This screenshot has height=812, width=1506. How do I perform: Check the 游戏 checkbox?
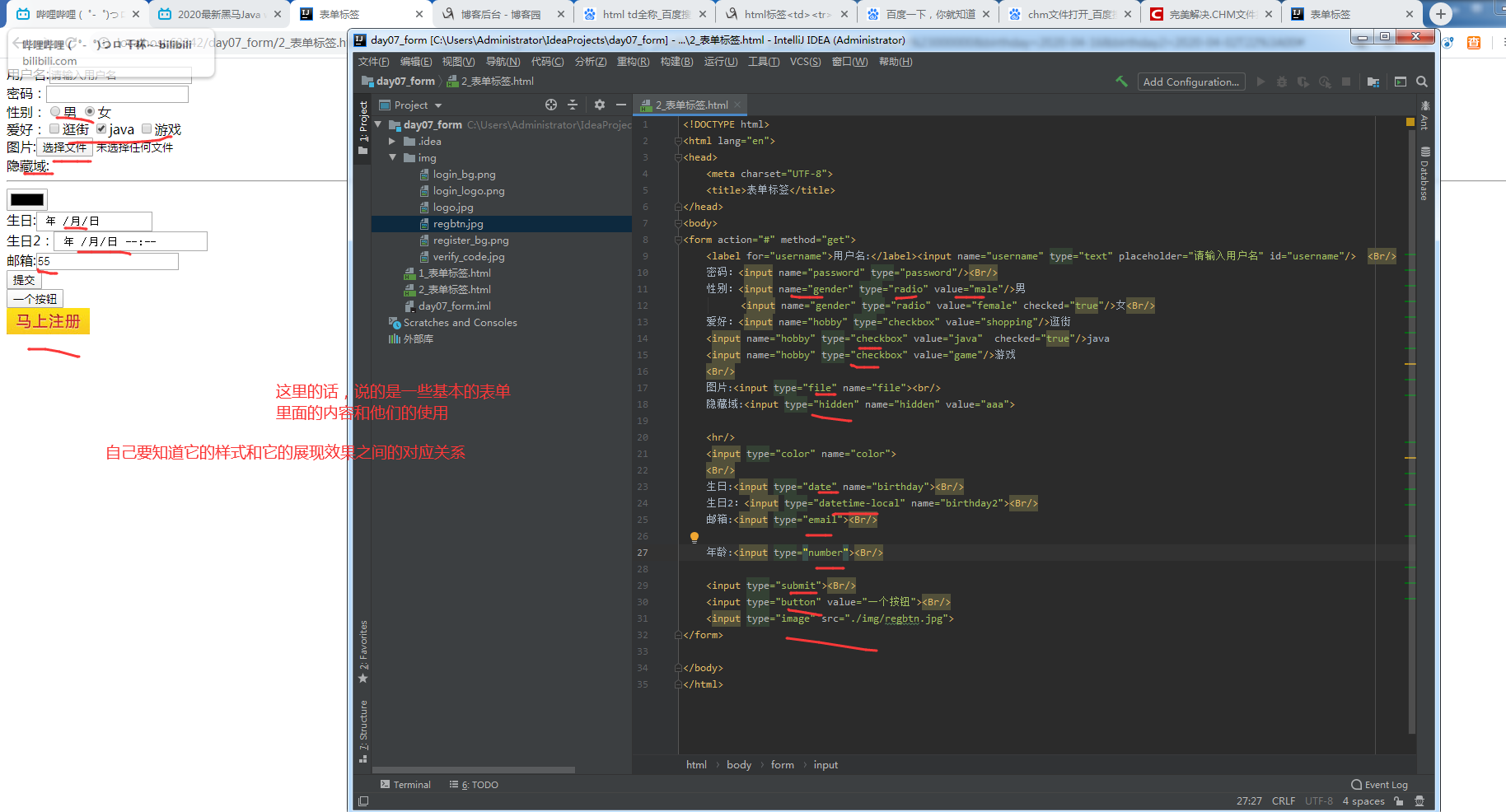point(147,128)
